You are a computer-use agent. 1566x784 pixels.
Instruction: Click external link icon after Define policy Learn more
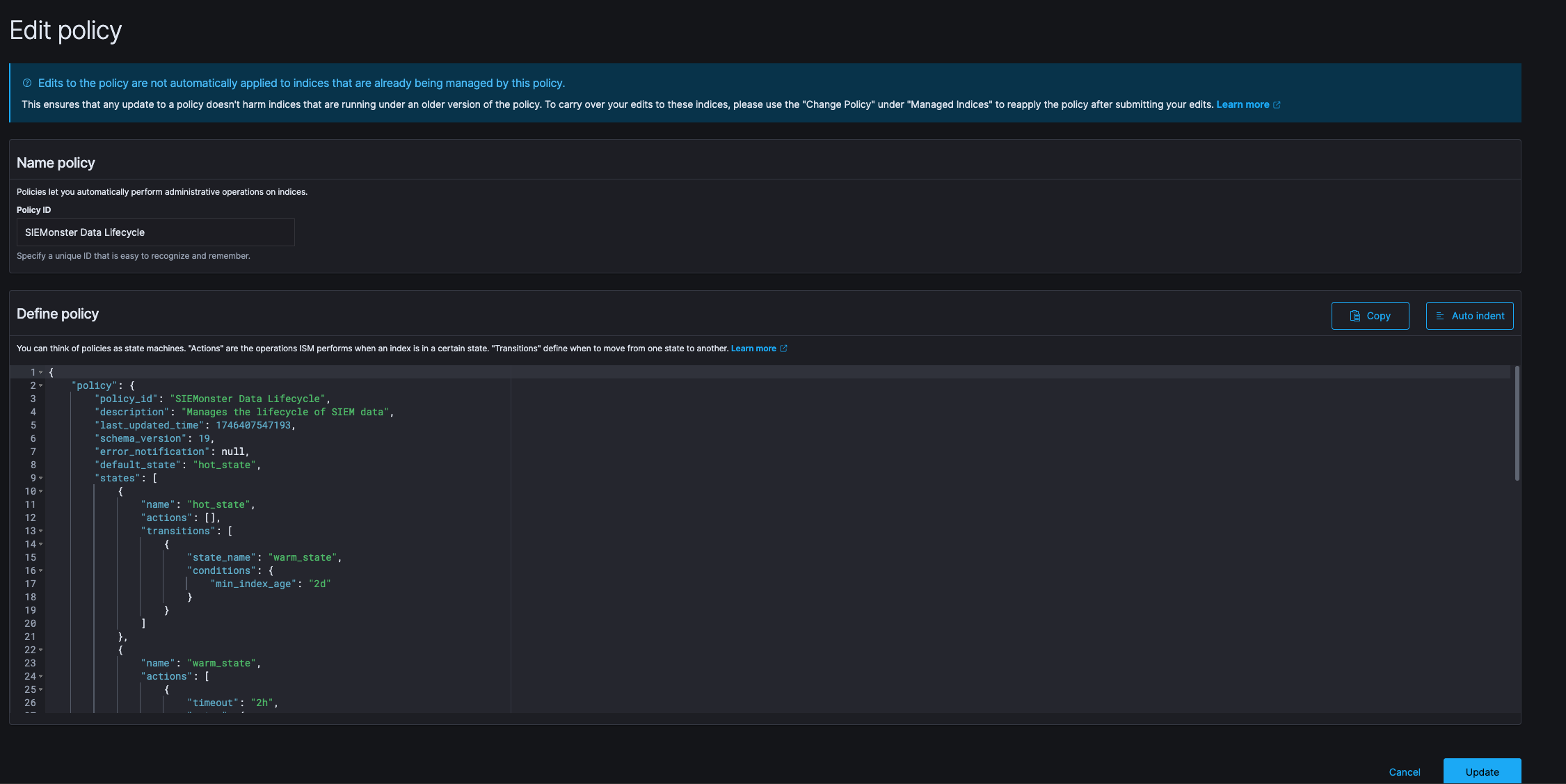tap(783, 349)
